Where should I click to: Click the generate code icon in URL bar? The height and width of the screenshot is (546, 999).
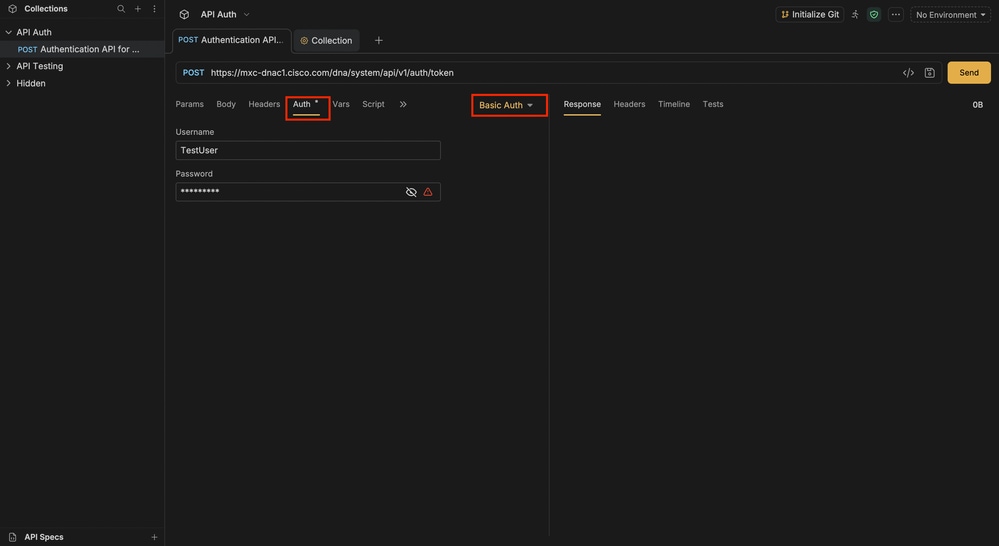tap(909, 73)
